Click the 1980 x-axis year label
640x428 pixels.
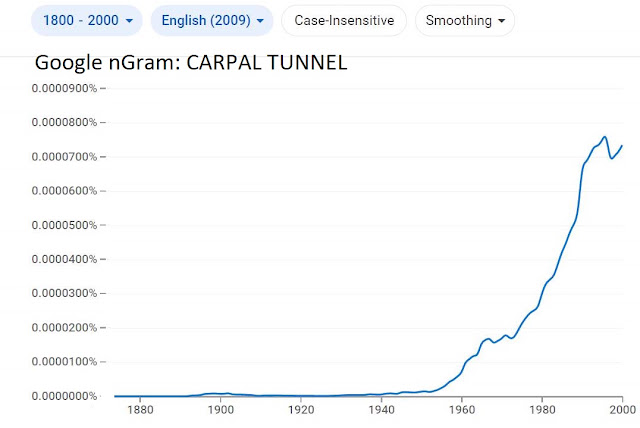click(x=542, y=409)
